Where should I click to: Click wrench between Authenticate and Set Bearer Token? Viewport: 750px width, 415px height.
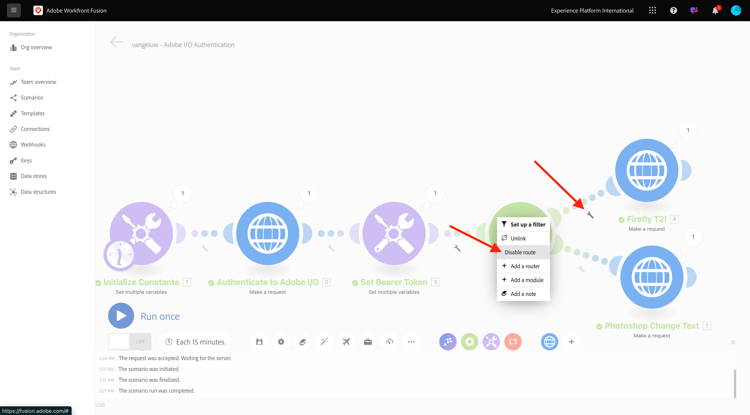(331, 248)
